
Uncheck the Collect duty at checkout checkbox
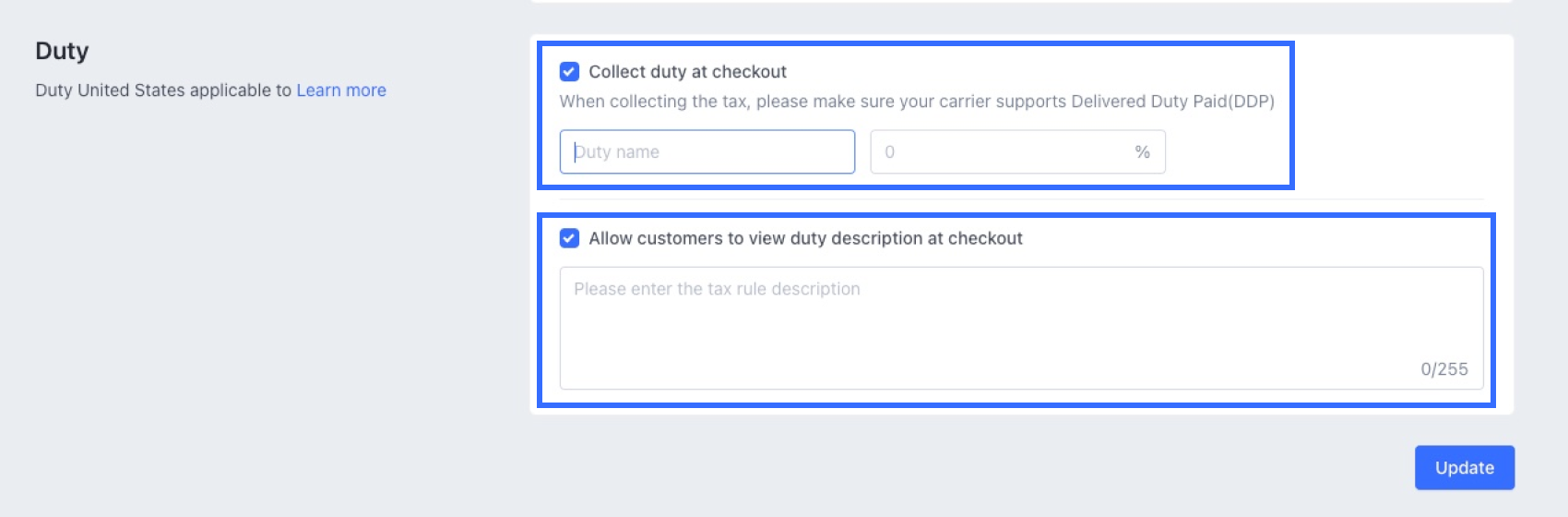coord(569,72)
